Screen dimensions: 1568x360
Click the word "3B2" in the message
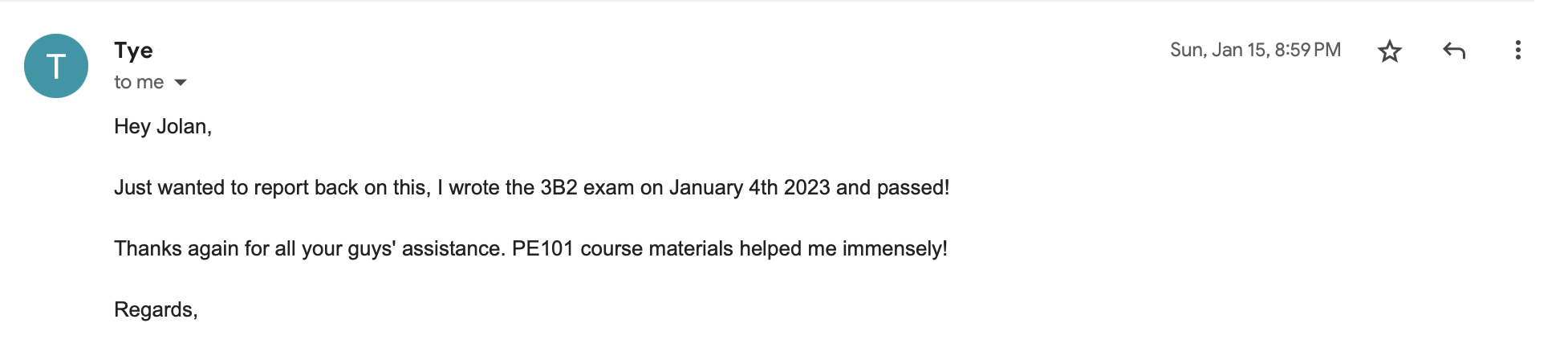pos(559,188)
